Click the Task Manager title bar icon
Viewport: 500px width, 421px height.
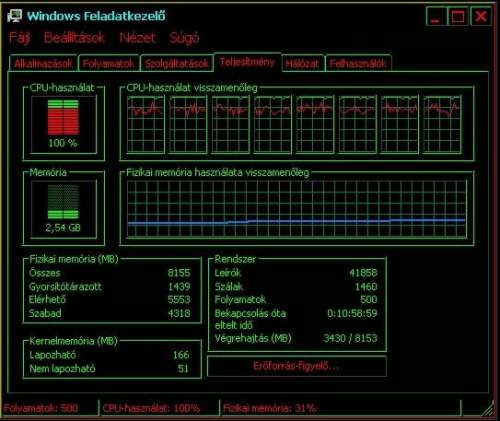pos(15,16)
